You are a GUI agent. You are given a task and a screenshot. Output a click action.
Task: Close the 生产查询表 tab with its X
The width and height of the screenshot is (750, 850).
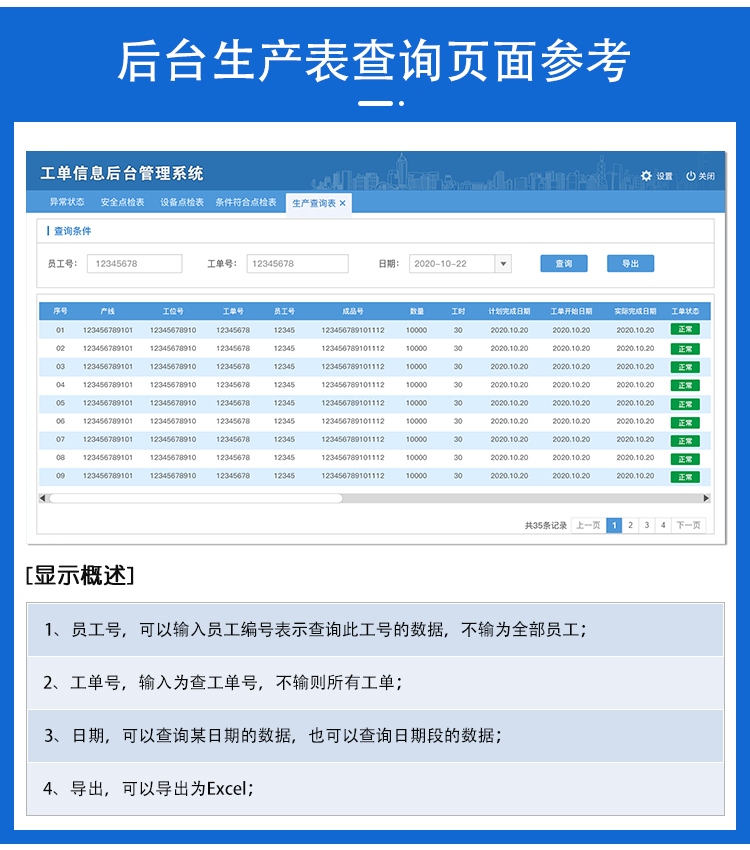coord(343,203)
